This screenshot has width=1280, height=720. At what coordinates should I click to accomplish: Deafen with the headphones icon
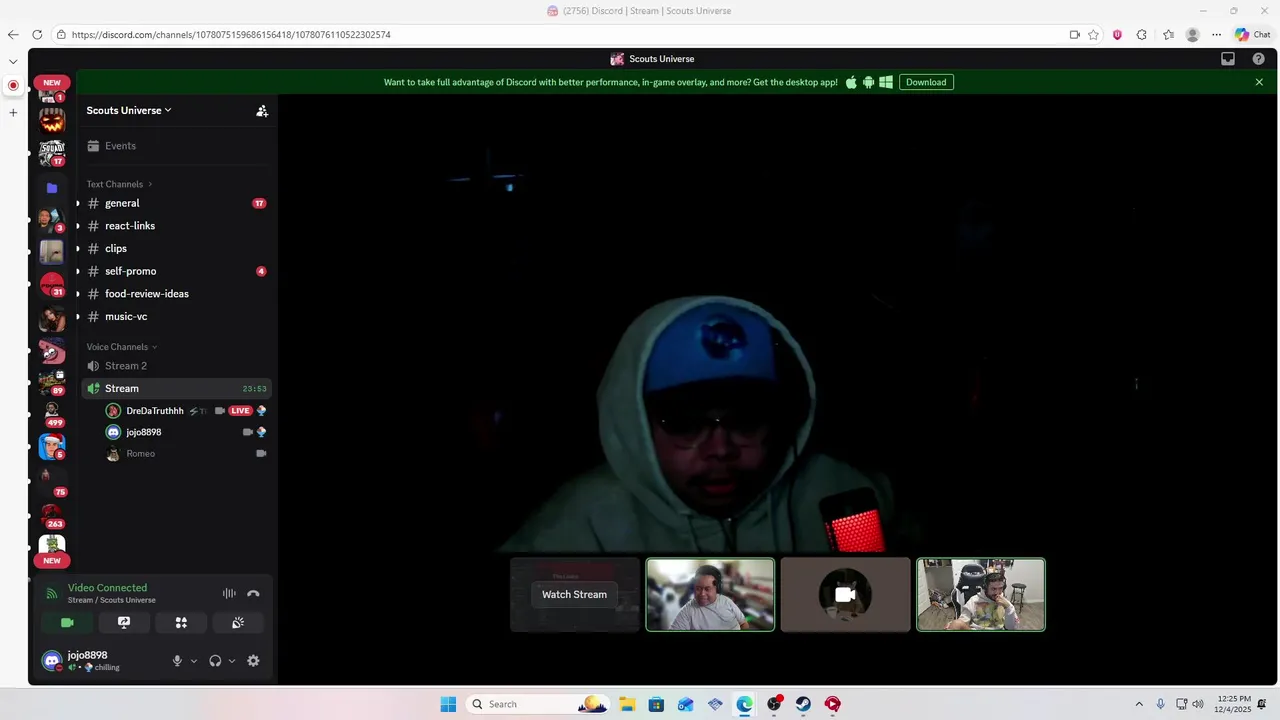215,661
